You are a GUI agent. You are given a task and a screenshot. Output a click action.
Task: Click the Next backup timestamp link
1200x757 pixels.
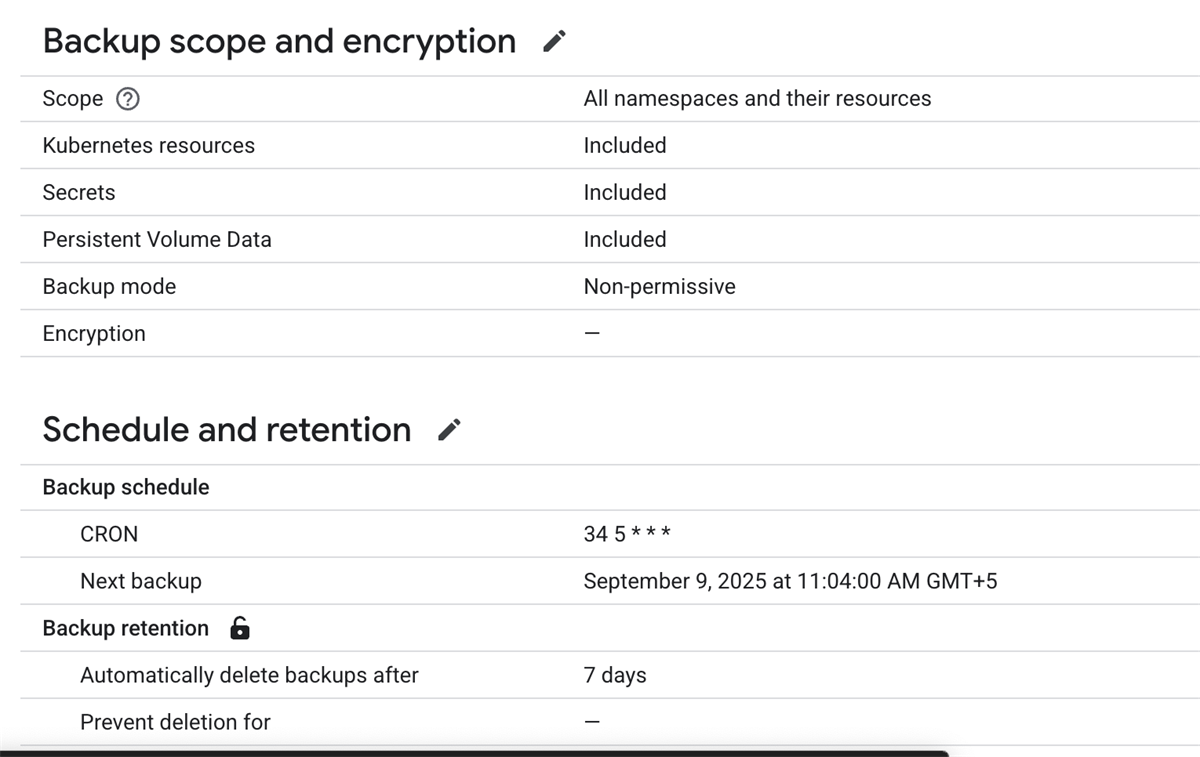[x=790, y=581]
